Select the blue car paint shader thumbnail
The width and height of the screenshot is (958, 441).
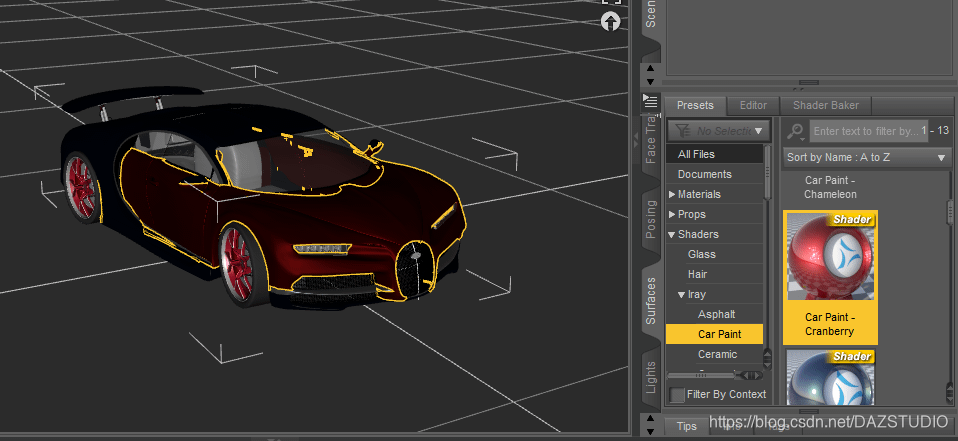[830, 376]
